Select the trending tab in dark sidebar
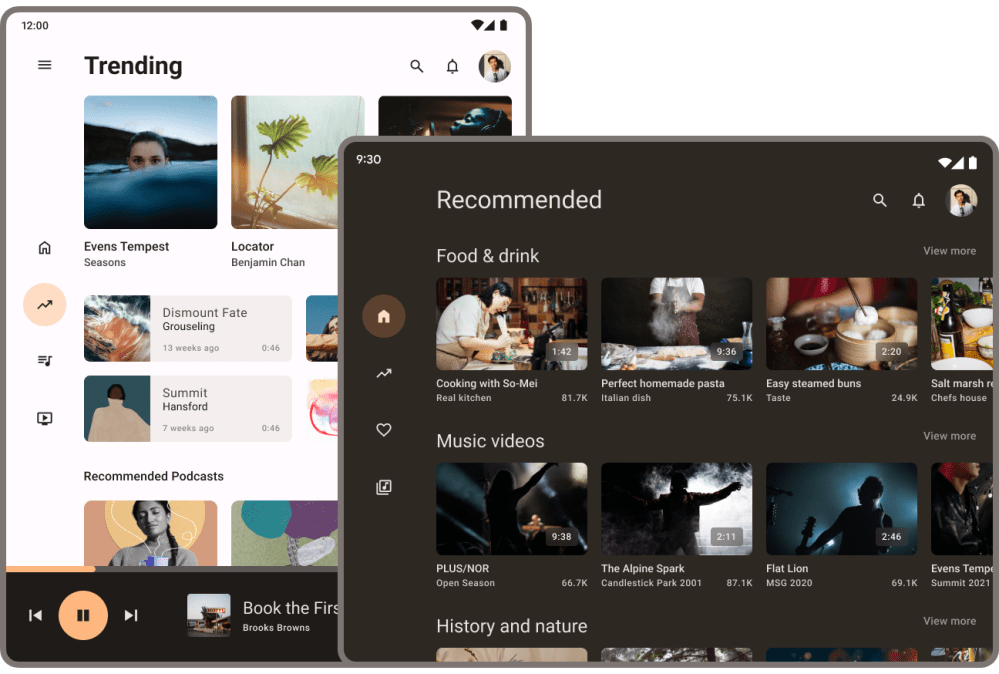 tap(383, 373)
